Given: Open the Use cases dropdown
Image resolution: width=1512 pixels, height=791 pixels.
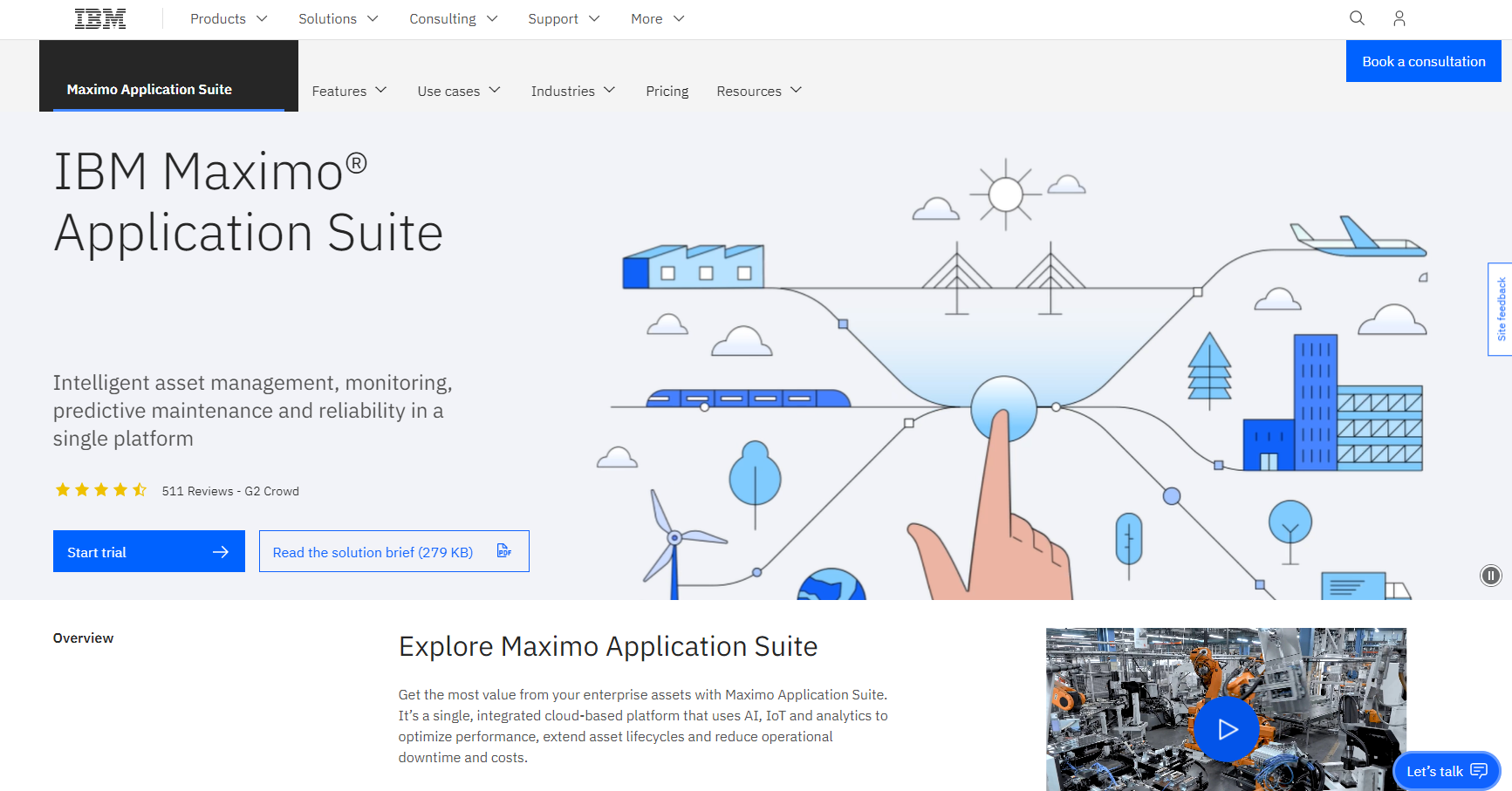Looking at the screenshot, I should [459, 91].
